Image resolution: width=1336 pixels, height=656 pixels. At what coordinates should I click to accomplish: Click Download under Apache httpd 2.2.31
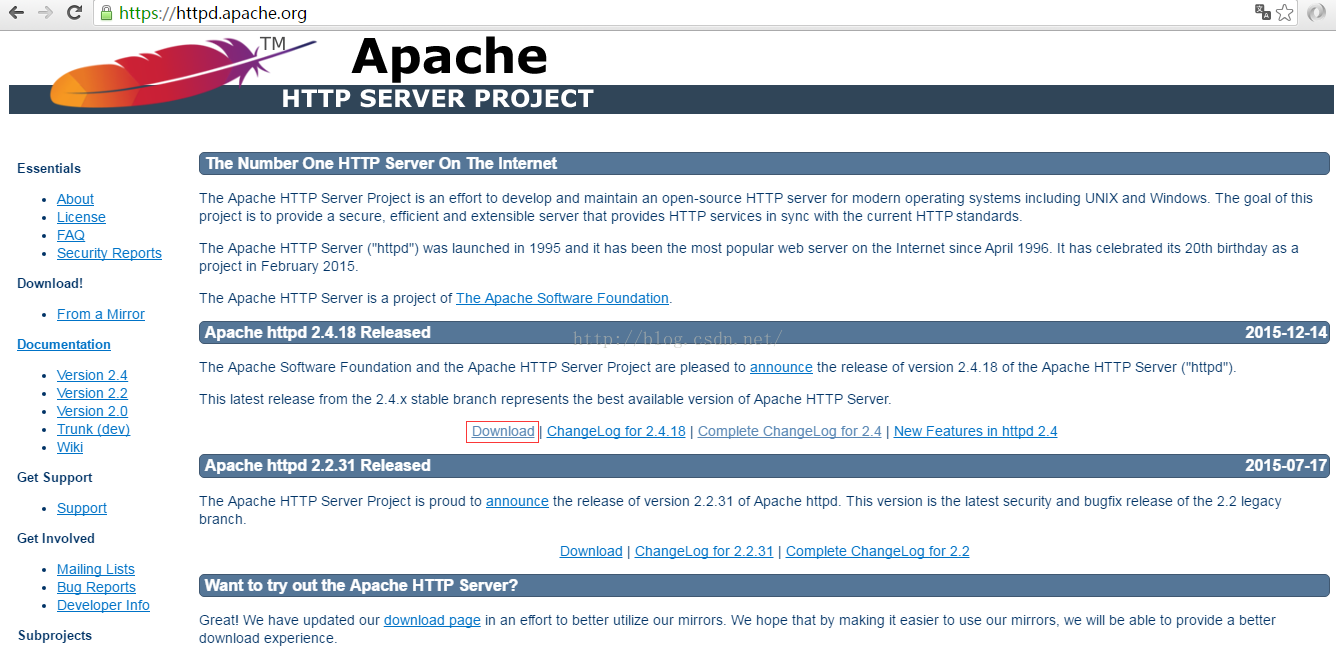click(x=591, y=551)
